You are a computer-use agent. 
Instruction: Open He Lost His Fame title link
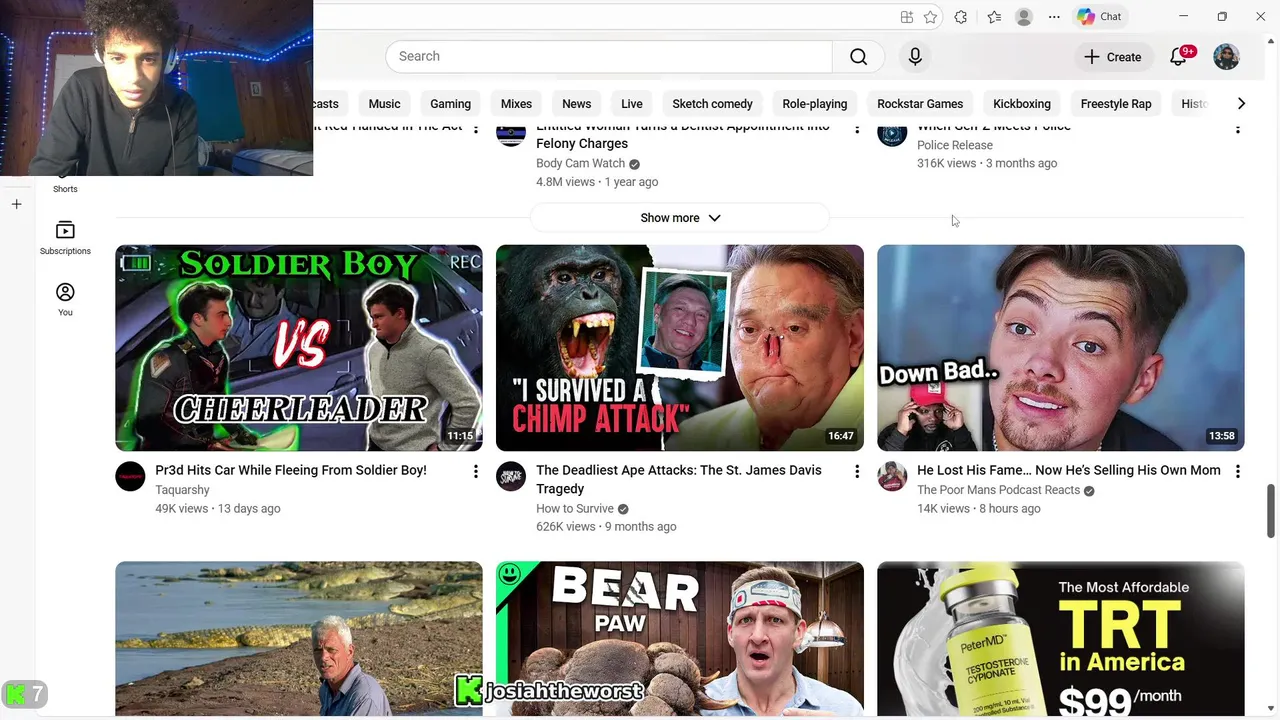1069,470
